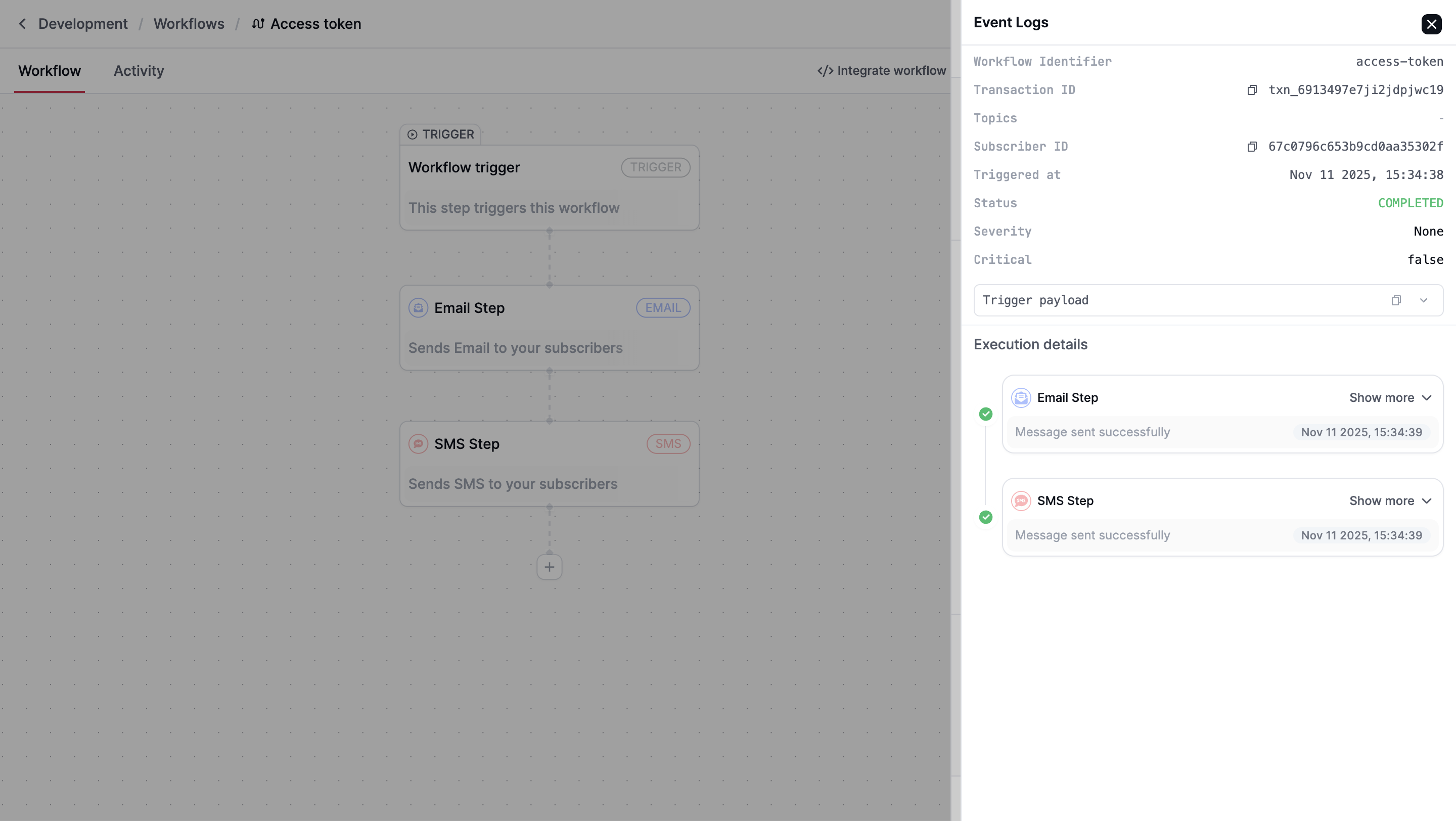Click the SMS Step icon on workflow canvas

pyautogui.click(x=418, y=444)
